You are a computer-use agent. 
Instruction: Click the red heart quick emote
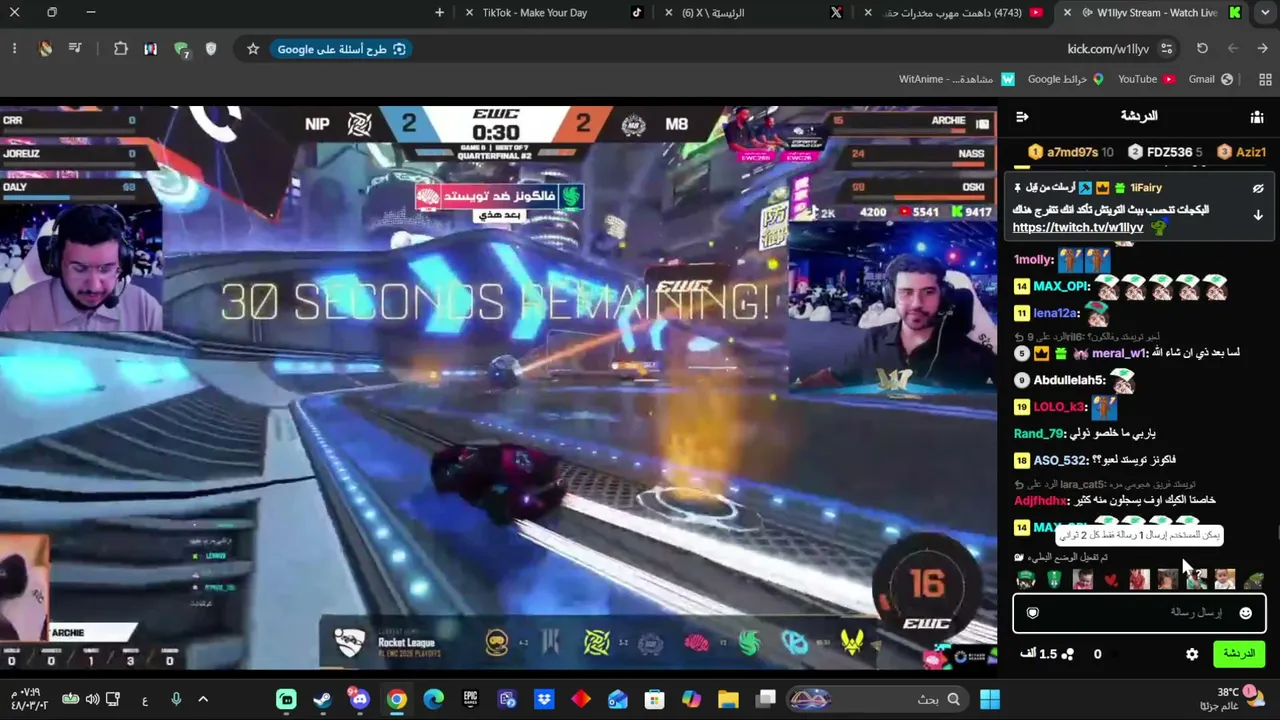coord(1111,579)
